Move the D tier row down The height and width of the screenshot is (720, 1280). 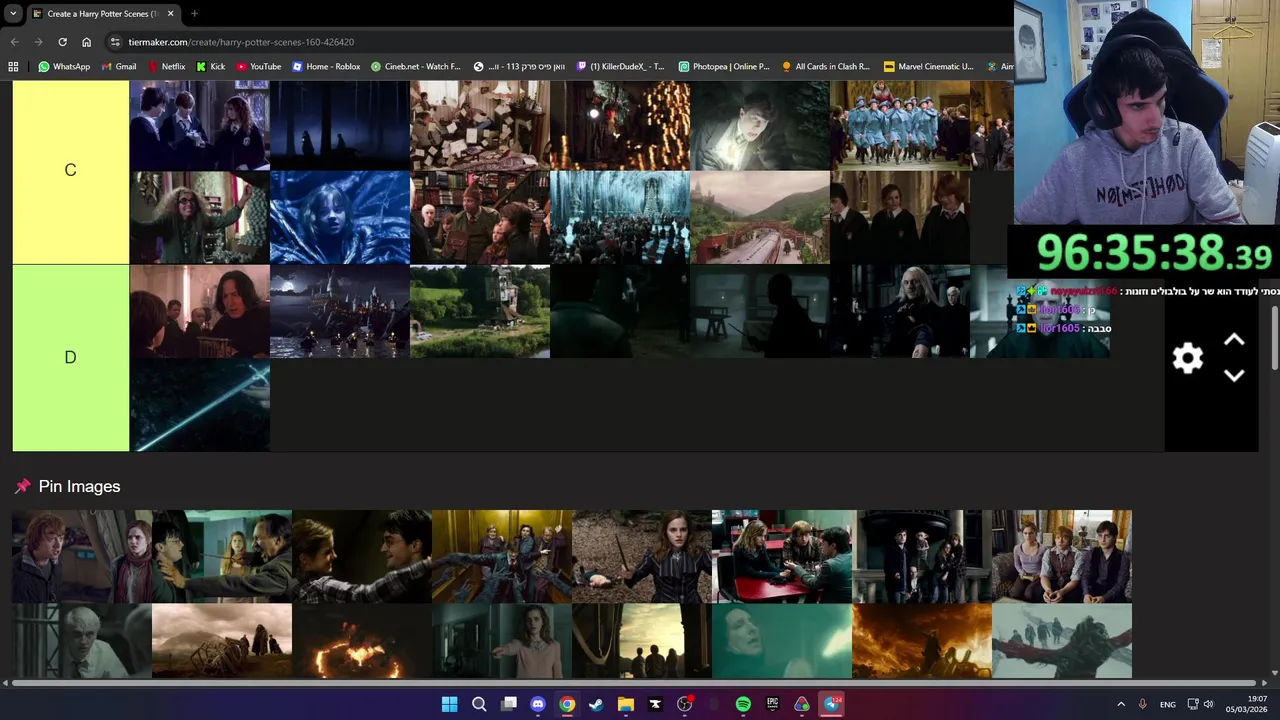[x=1234, y=376]
